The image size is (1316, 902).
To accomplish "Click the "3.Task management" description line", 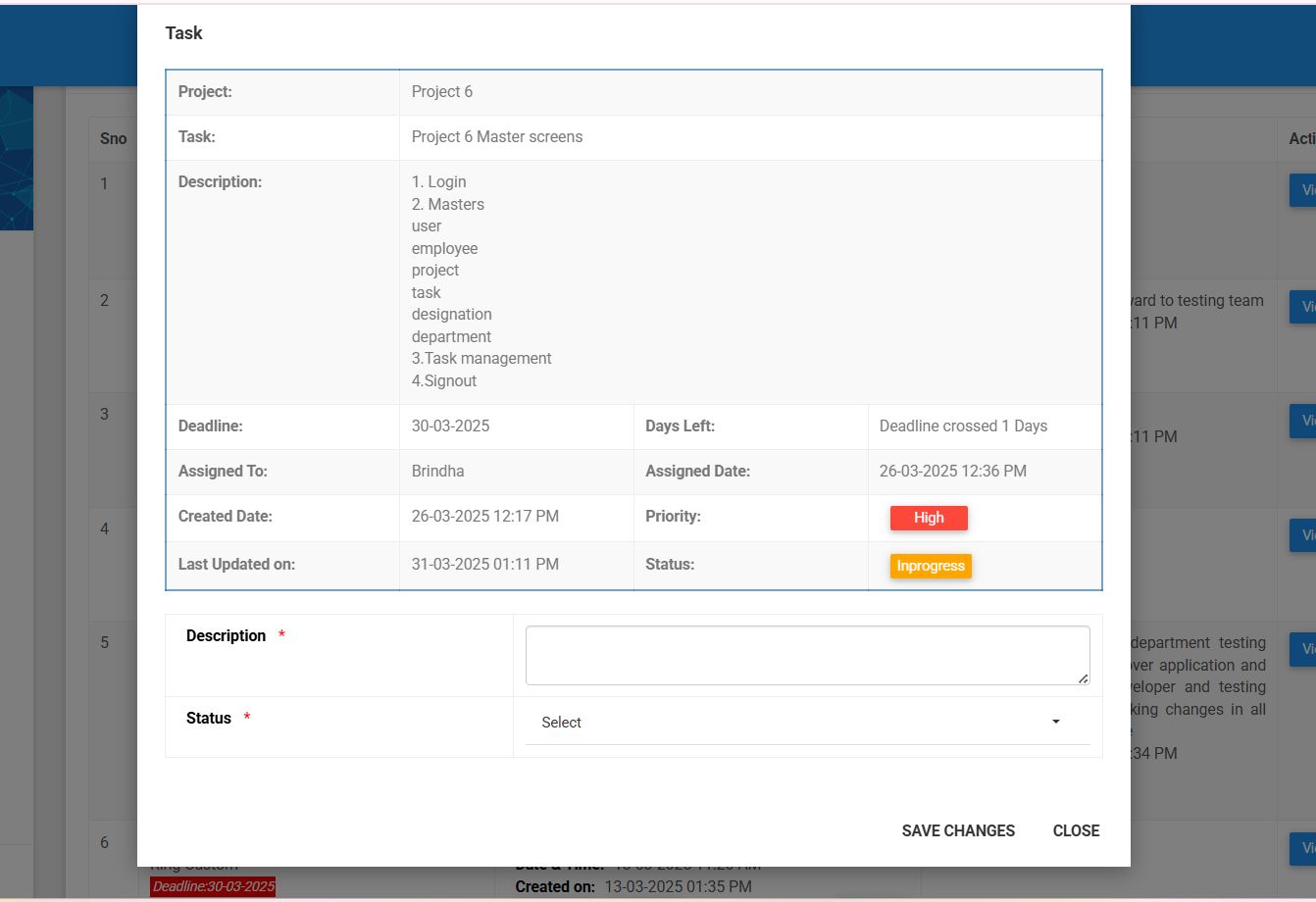I will coord(481,359).
